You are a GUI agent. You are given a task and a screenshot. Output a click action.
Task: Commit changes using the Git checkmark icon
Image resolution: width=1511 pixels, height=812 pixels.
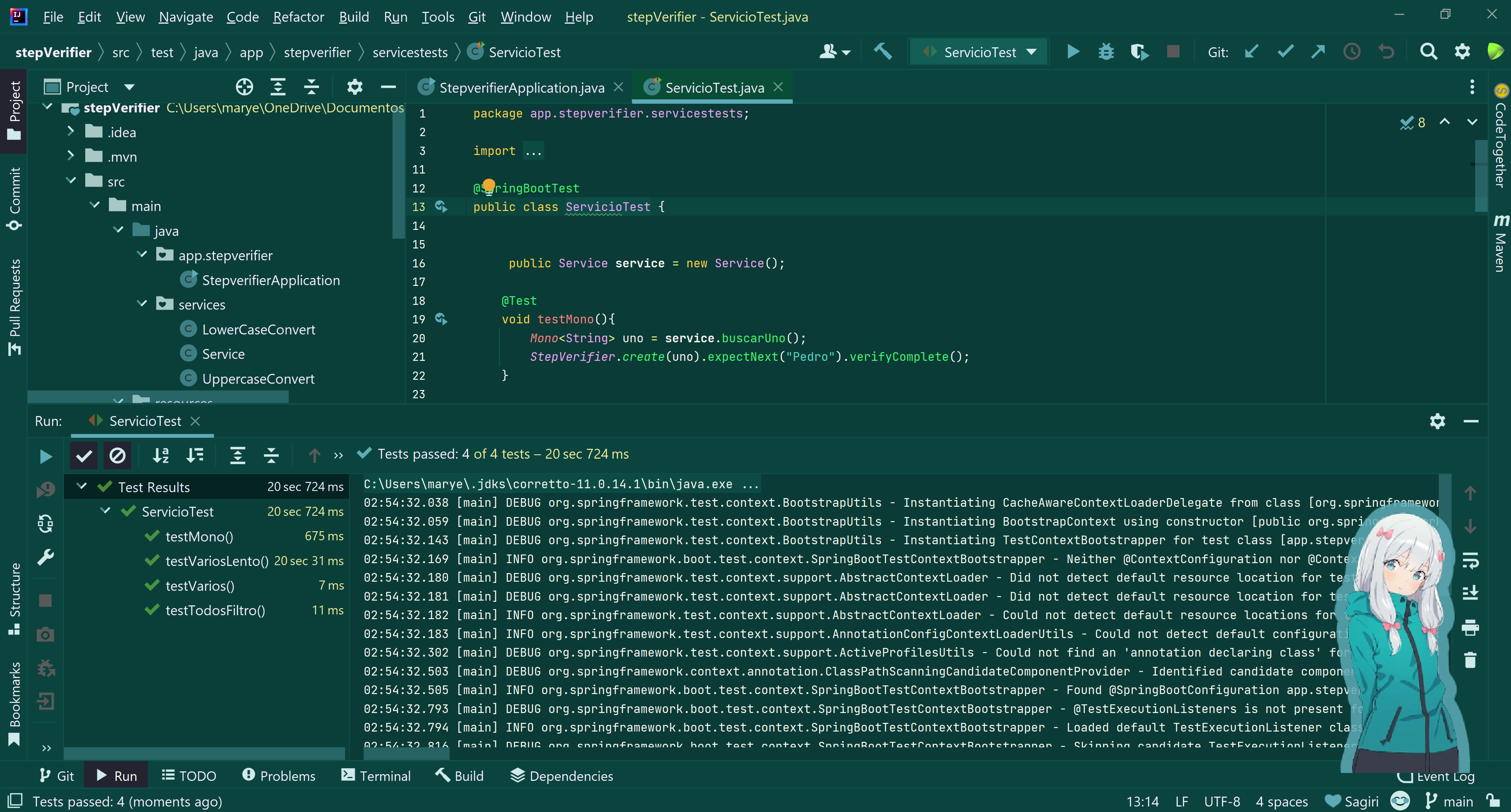tap(1285, 52)
